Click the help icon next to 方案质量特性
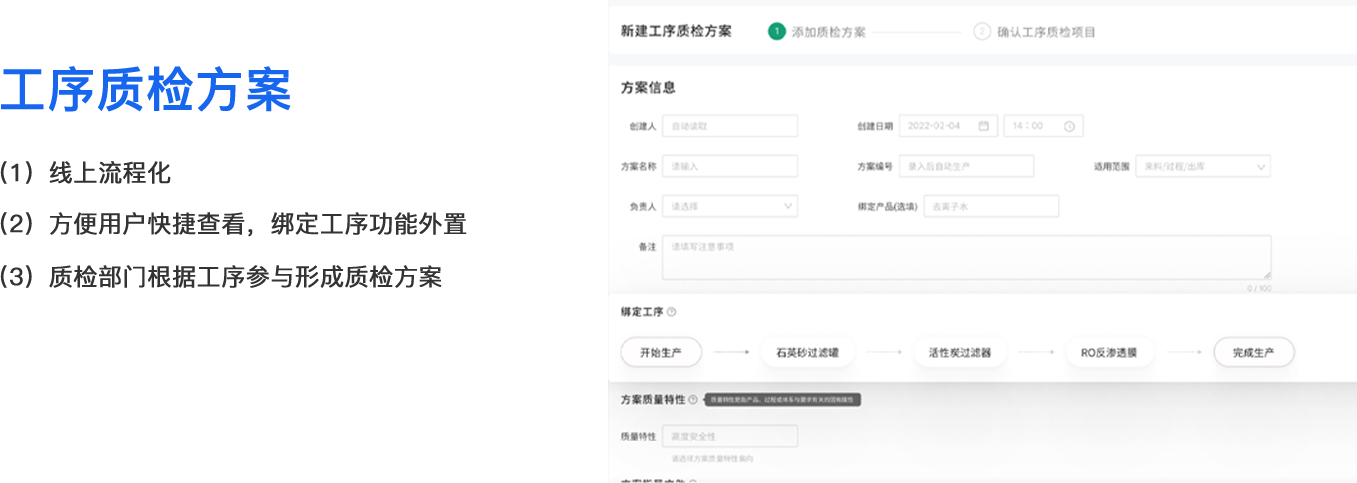 click(693, 400)
